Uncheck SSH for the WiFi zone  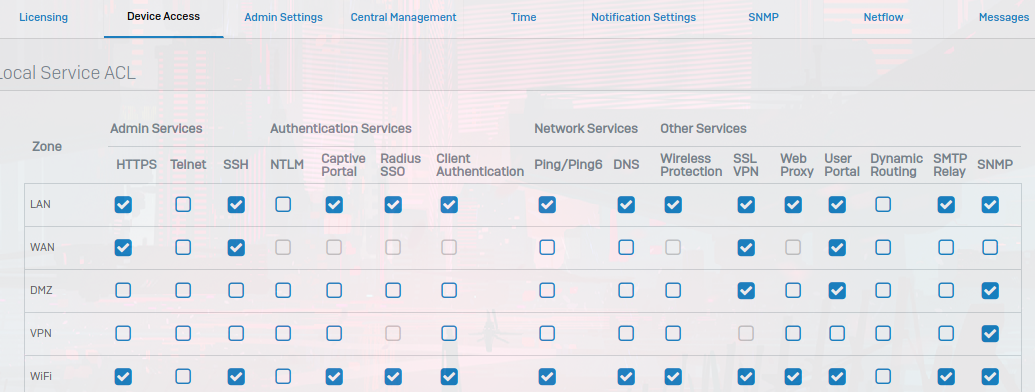236,377
